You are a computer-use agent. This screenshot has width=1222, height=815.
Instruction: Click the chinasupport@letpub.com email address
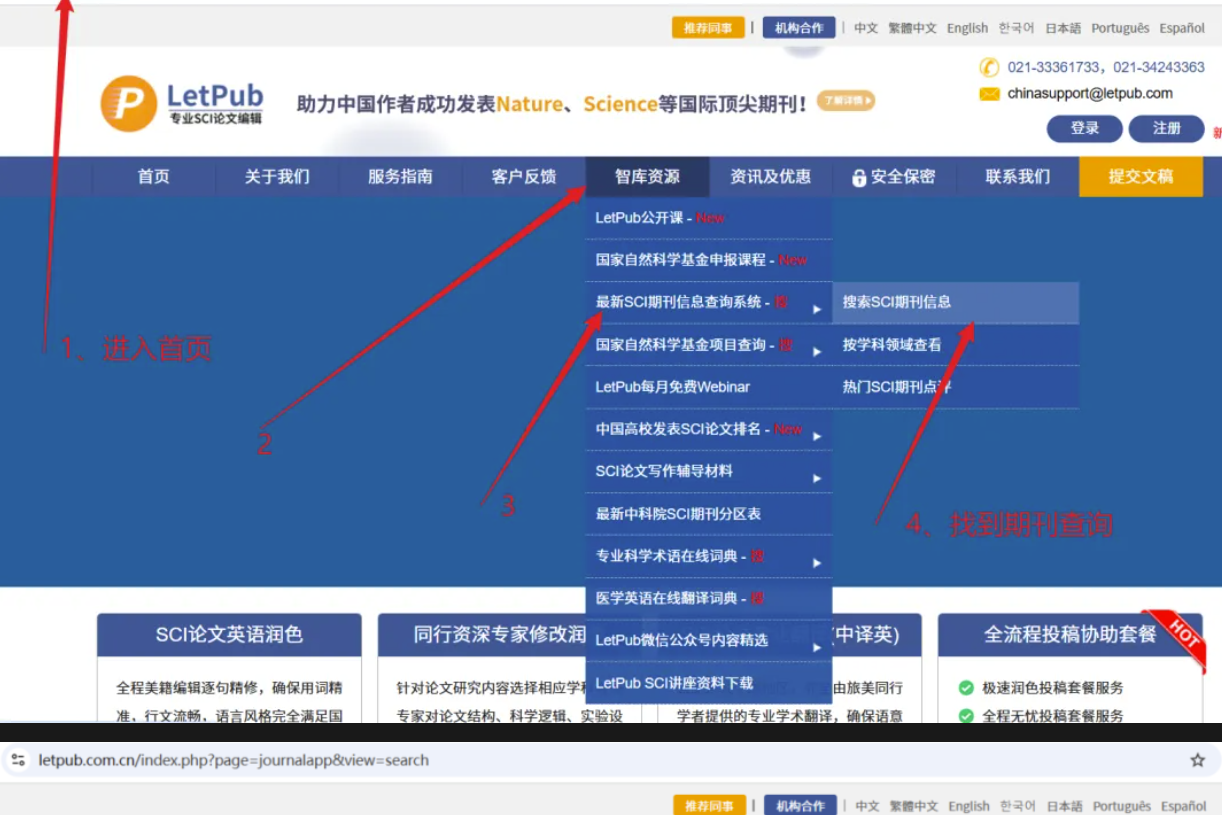tap(1090, 93)
